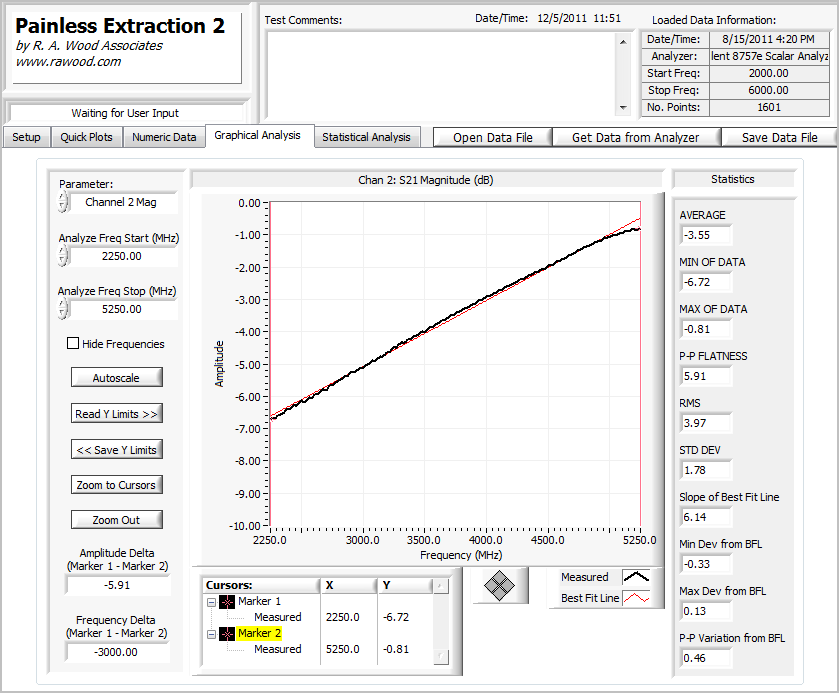Go to the Statistical Analysis tab

point(367,137)
